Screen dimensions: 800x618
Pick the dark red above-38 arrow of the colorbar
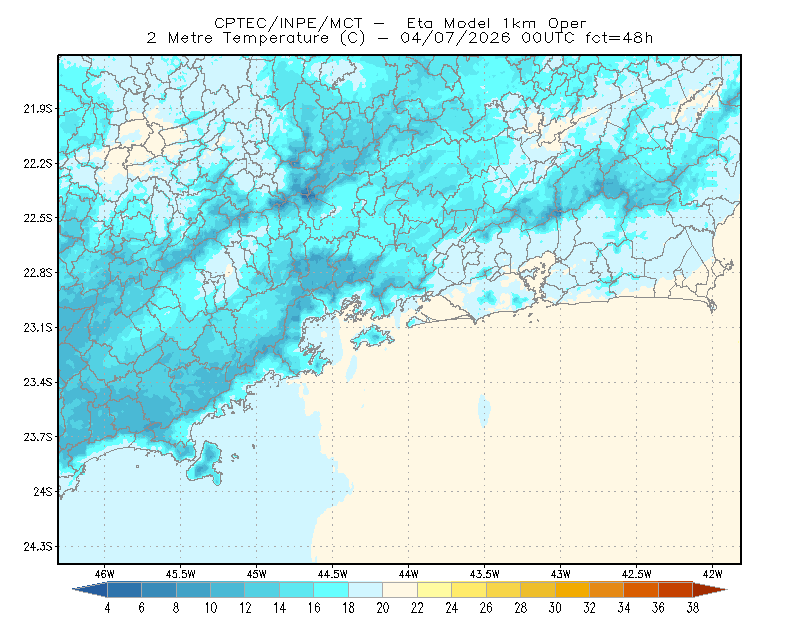[x=708, y=590]
